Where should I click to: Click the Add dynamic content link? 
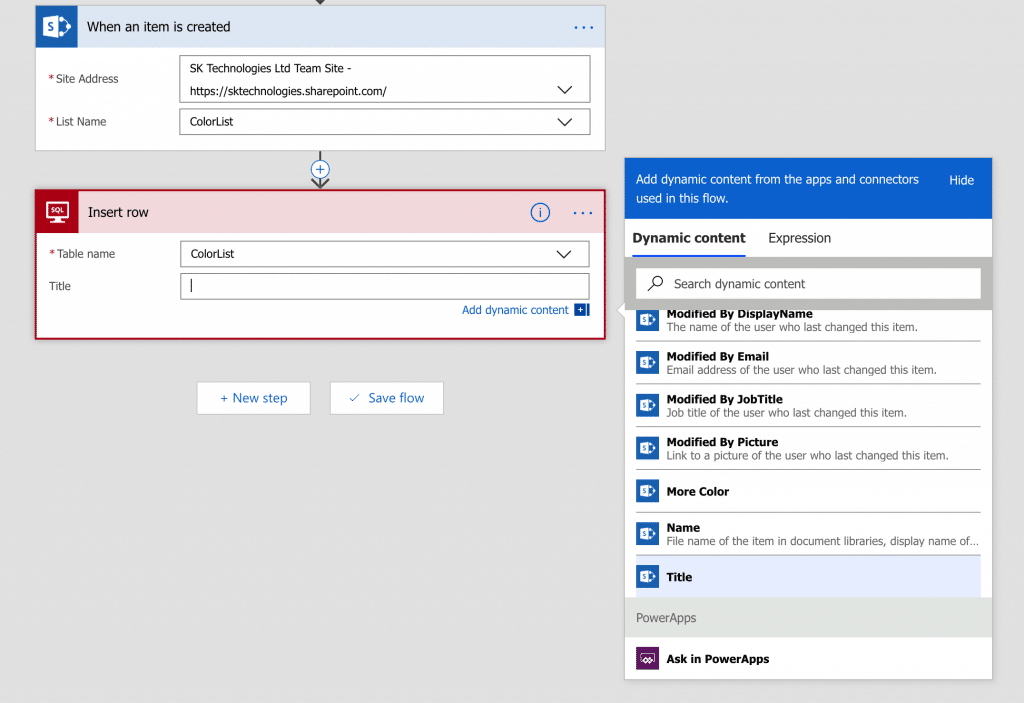point(515,310)
